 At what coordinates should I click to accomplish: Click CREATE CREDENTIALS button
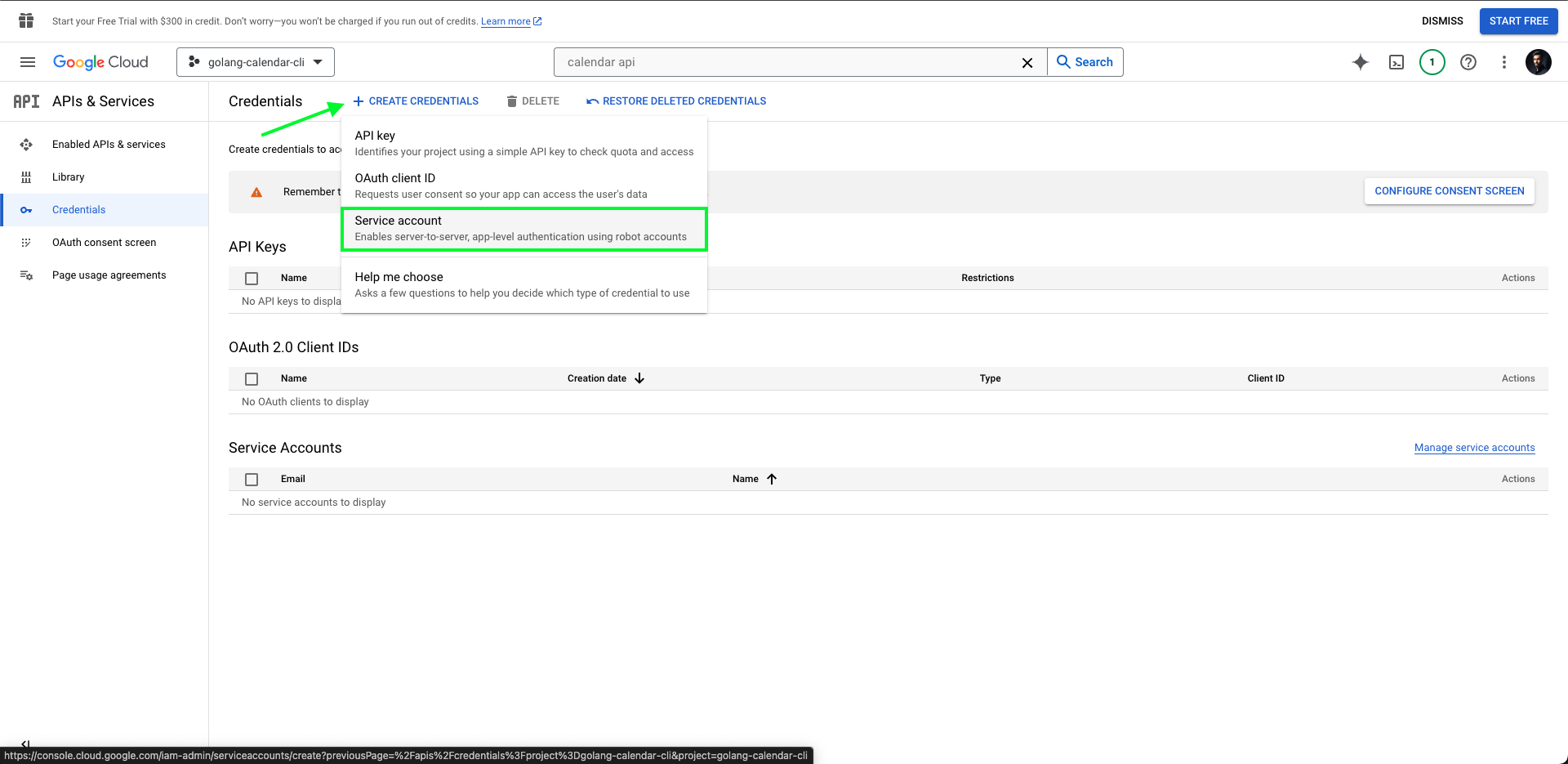point(416,101)
